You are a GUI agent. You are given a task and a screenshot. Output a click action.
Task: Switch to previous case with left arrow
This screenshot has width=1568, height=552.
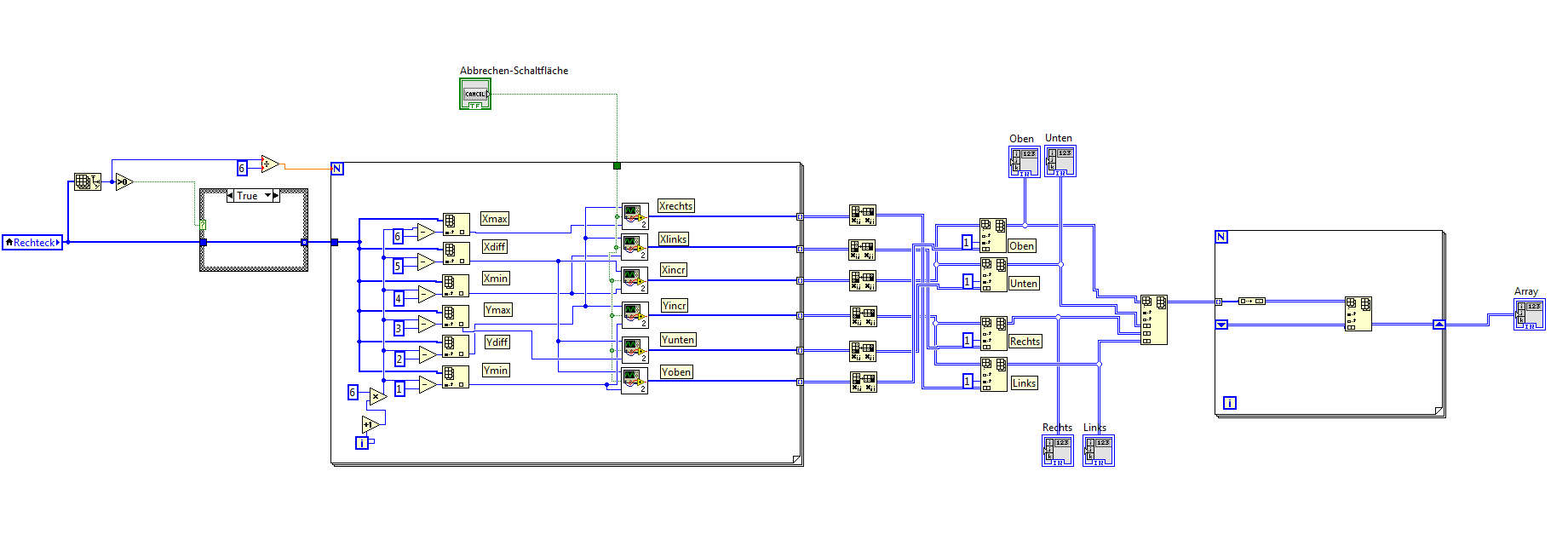pos(230,196)
